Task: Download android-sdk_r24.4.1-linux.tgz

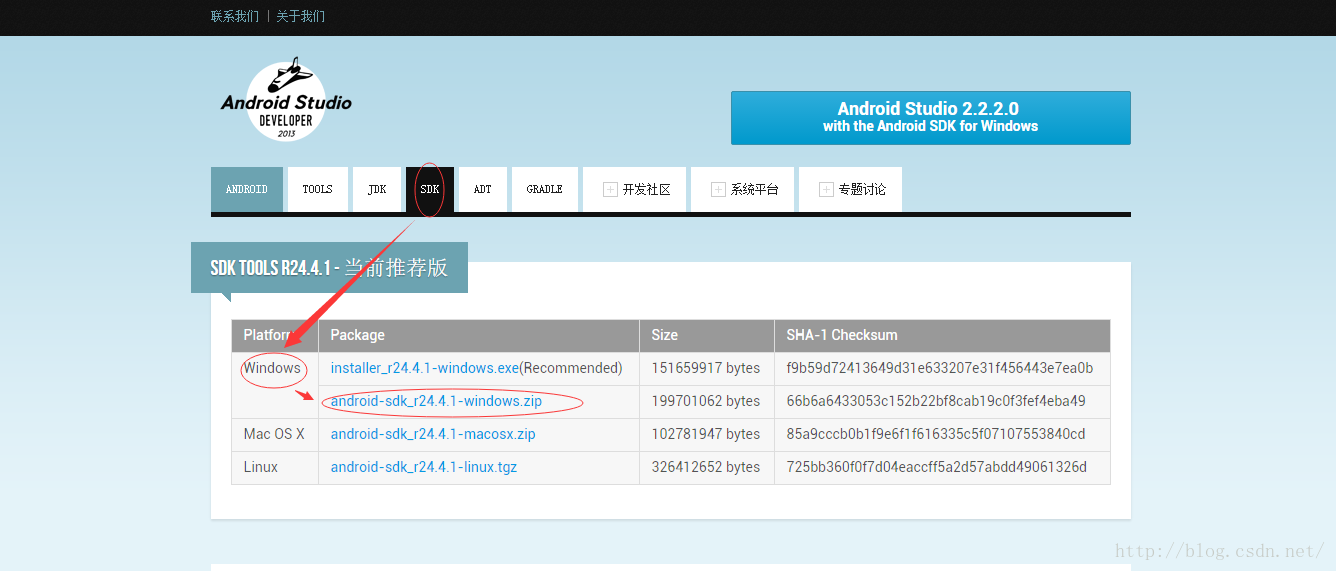Action: [424, 467]
